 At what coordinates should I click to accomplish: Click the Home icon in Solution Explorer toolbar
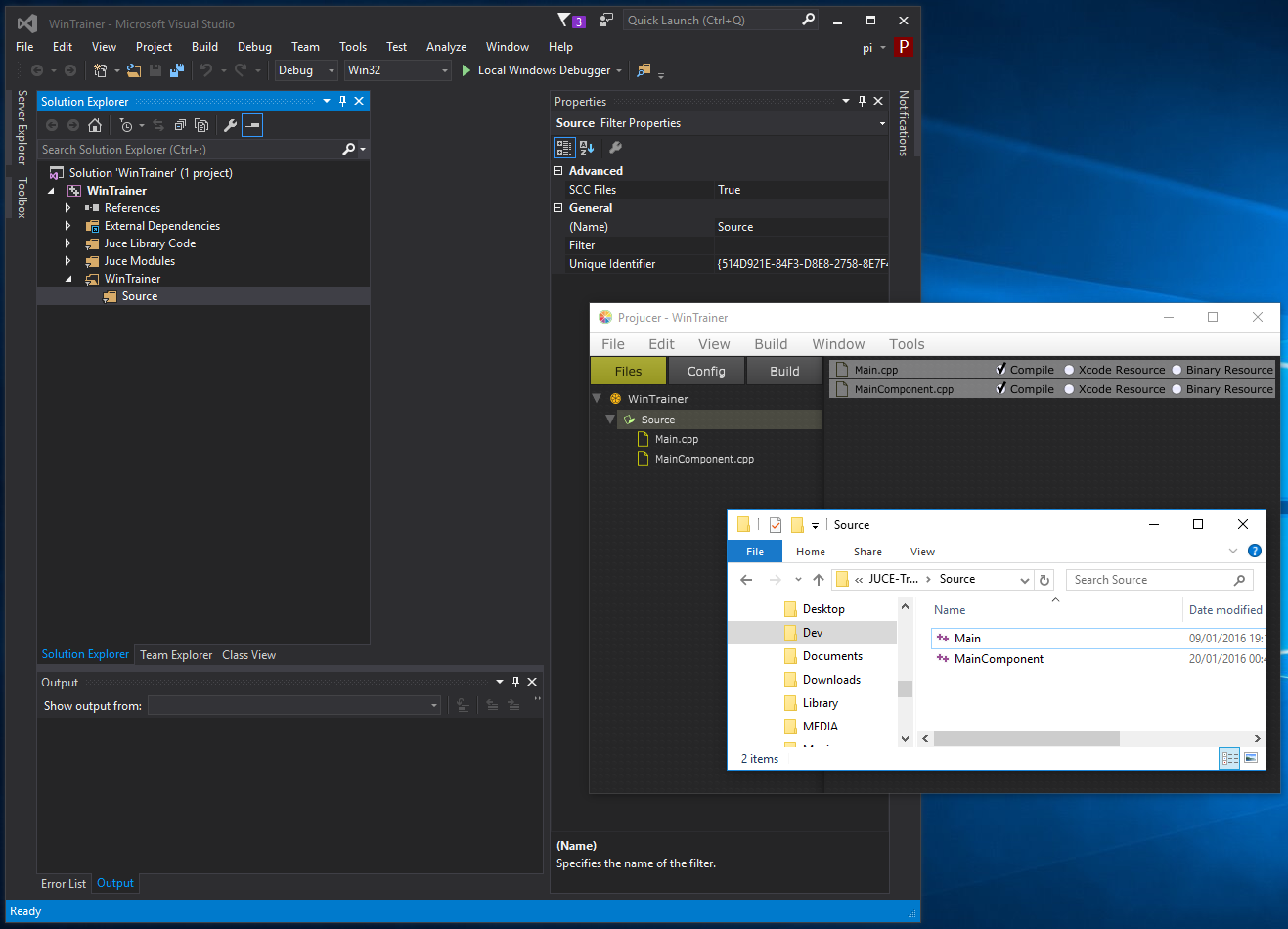[95, 125]
